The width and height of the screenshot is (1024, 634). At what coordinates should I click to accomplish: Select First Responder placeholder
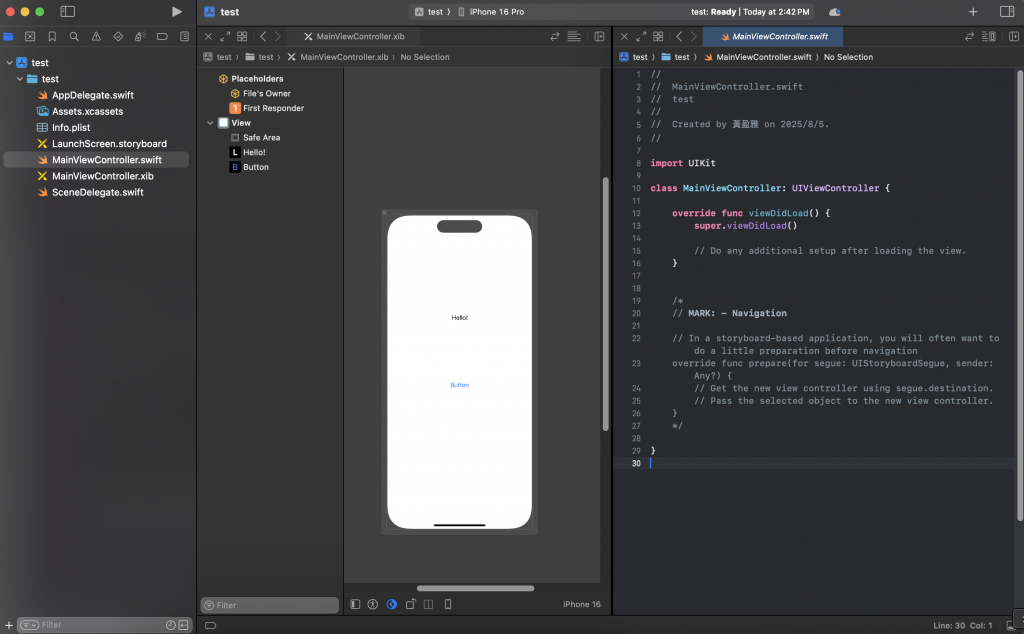click(266, 108)
